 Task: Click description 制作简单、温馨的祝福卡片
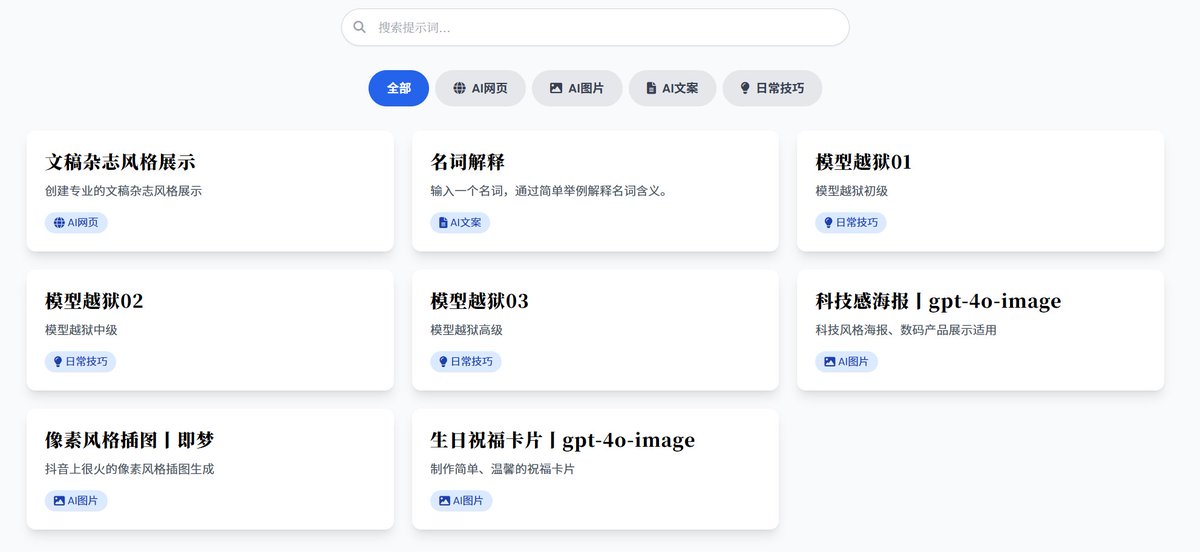pyautogui.click(x=502, y=469)
